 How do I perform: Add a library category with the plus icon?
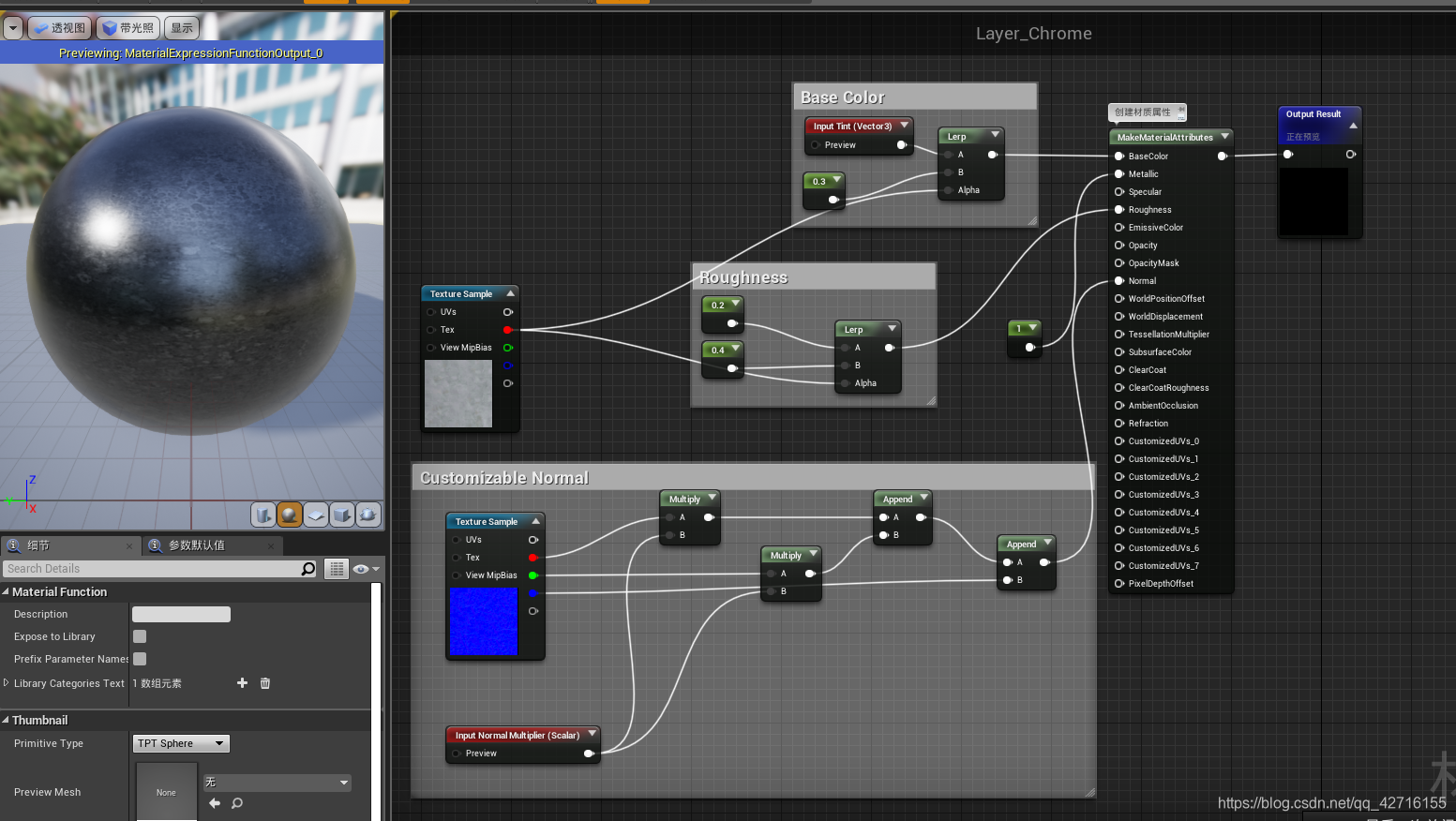click(242, 683)
